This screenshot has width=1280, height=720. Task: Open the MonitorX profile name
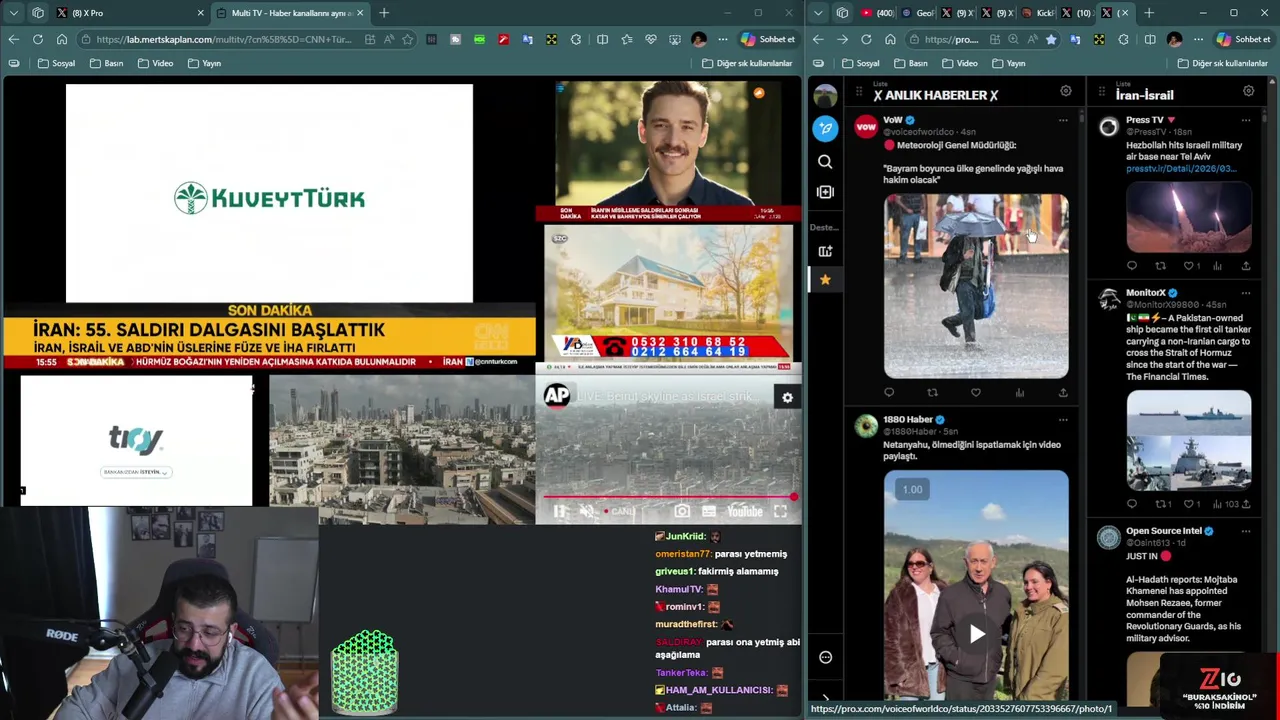point(1145,293)
